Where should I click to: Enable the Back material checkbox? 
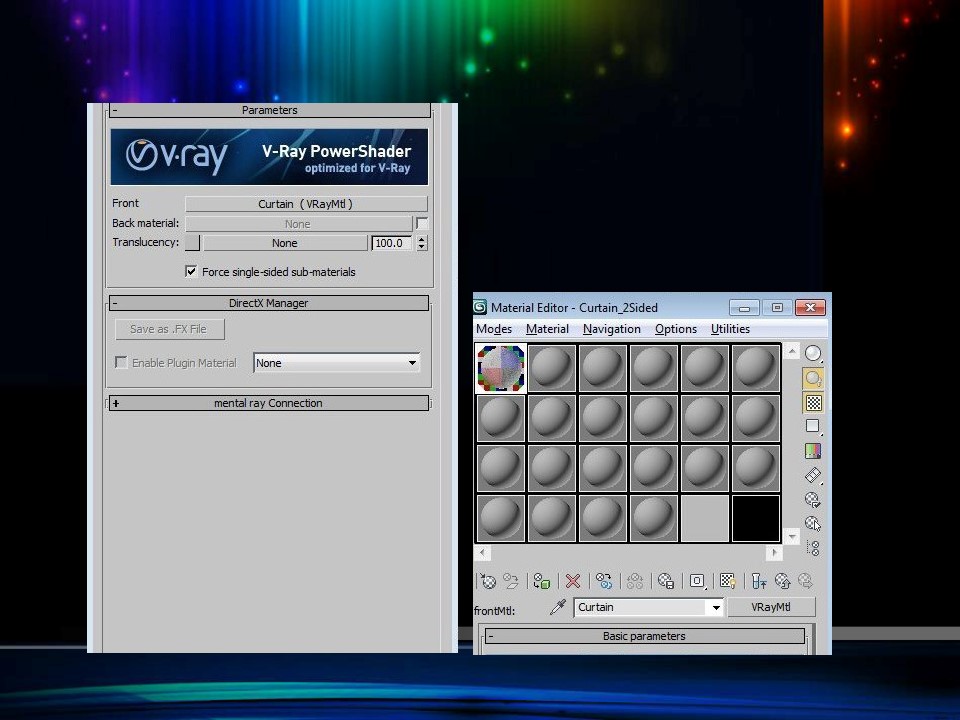tap(422, 223)
